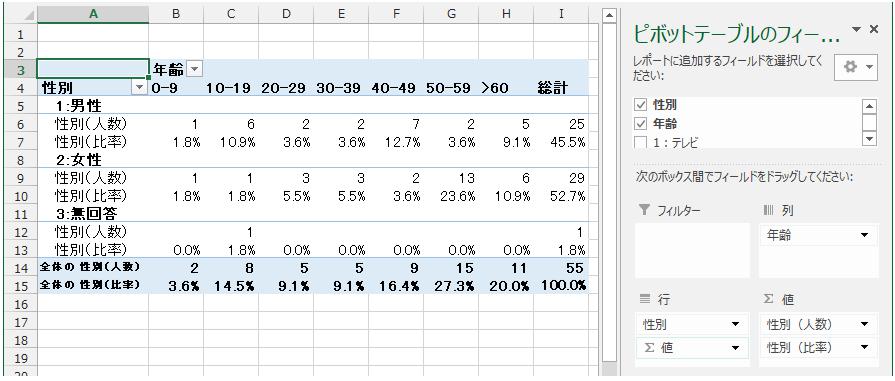Click the field list scroll up arrow
This screenshot has width=895, height=381.
tap(869, 106)
